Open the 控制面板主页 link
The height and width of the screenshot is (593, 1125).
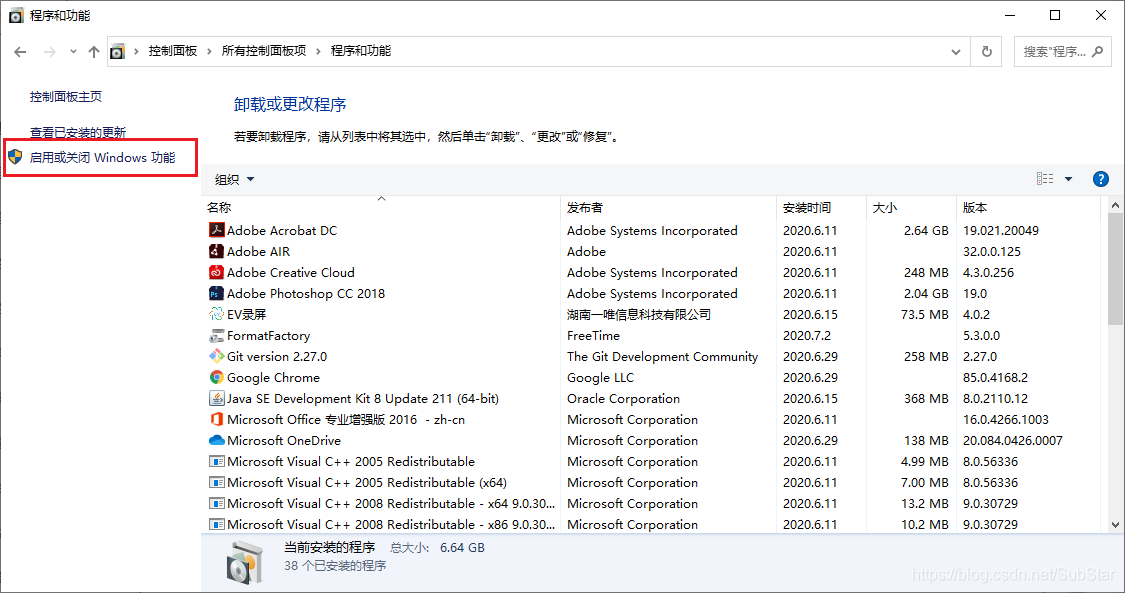[x=66, y=97]
